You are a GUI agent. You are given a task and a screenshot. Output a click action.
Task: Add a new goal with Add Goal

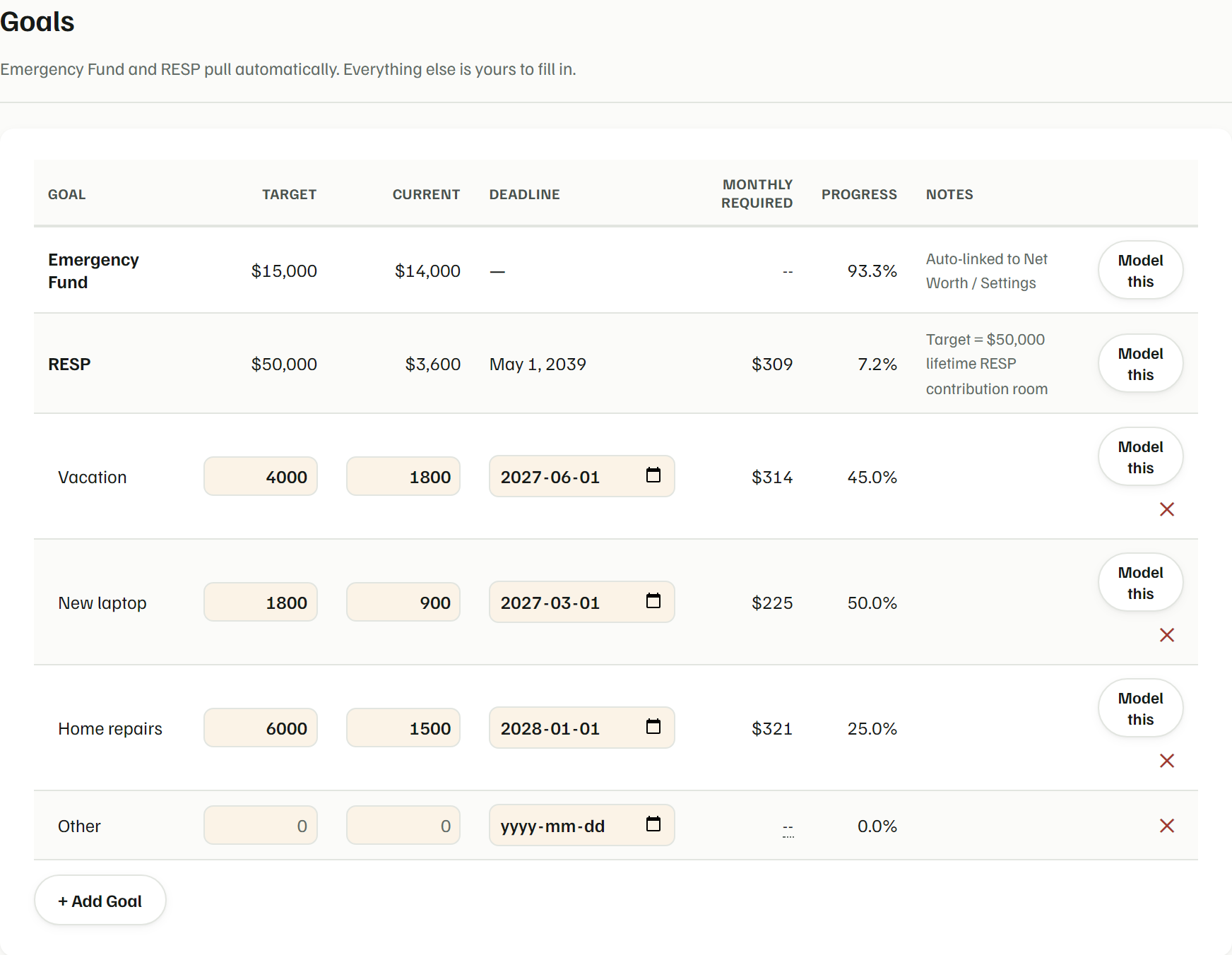click(100, 901)
